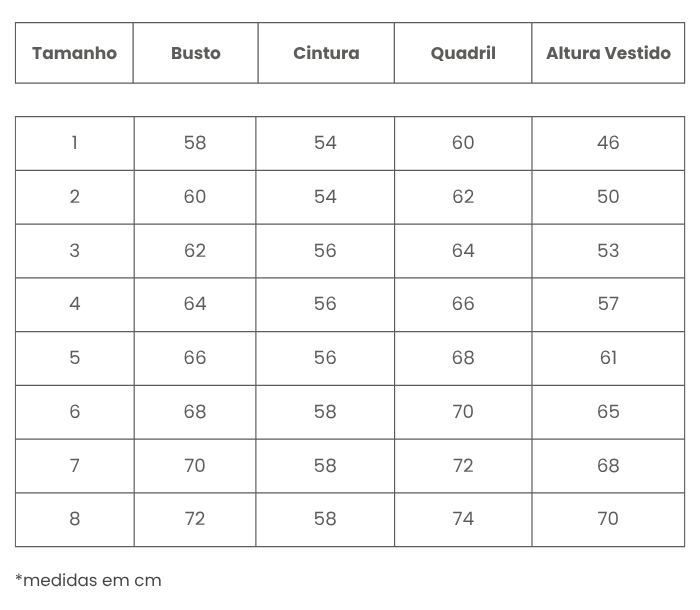Click the Cintura column header
Screen dimensions: 700x610
pos(326,53)
